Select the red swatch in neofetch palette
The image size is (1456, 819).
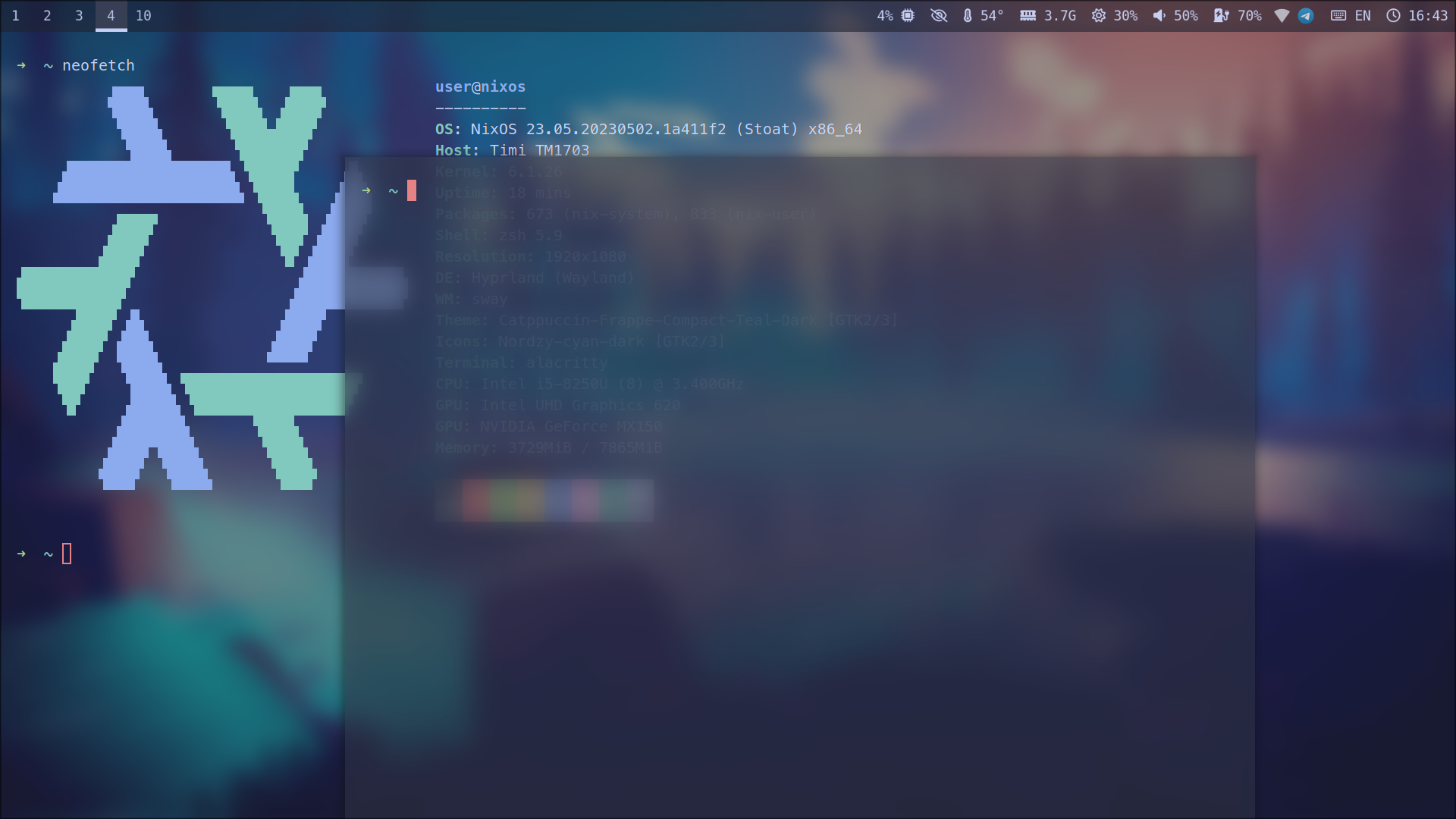pyautogui.click(x=476, y=500)
